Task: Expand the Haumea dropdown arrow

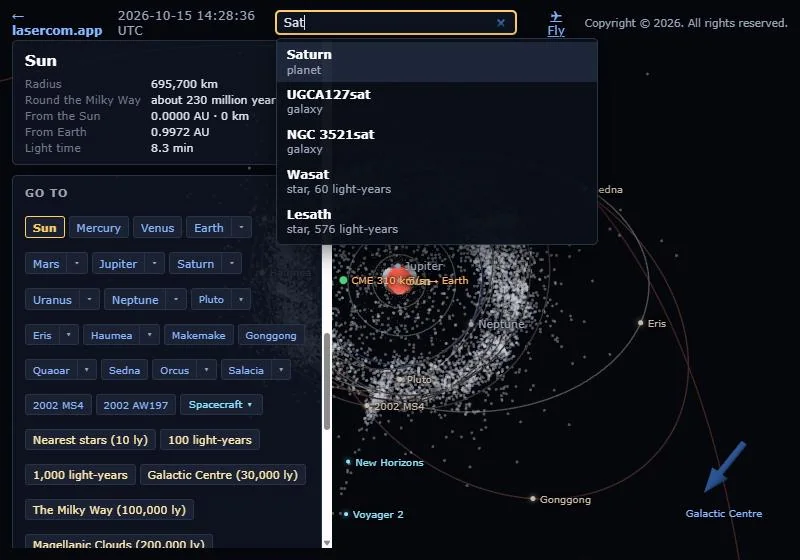Action: click(149, 335)
